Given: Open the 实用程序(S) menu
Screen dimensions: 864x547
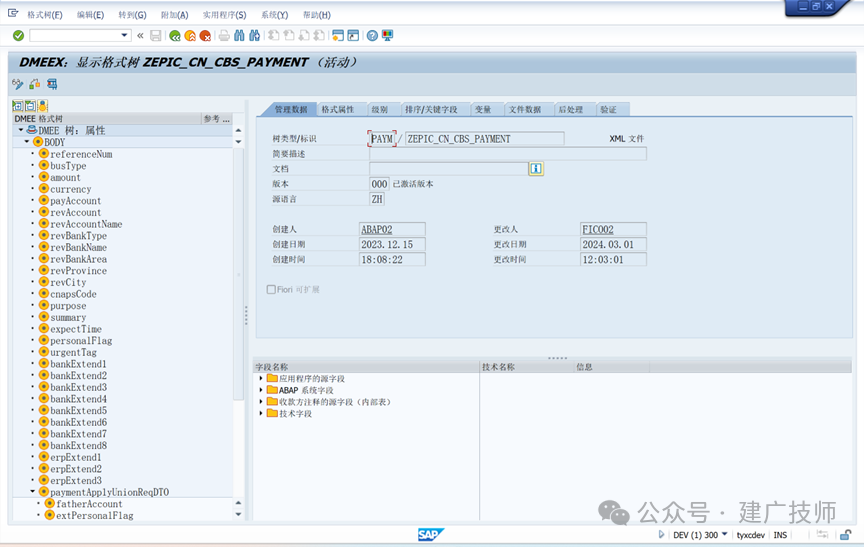Looking at the screenshot, I should (224, 15).
